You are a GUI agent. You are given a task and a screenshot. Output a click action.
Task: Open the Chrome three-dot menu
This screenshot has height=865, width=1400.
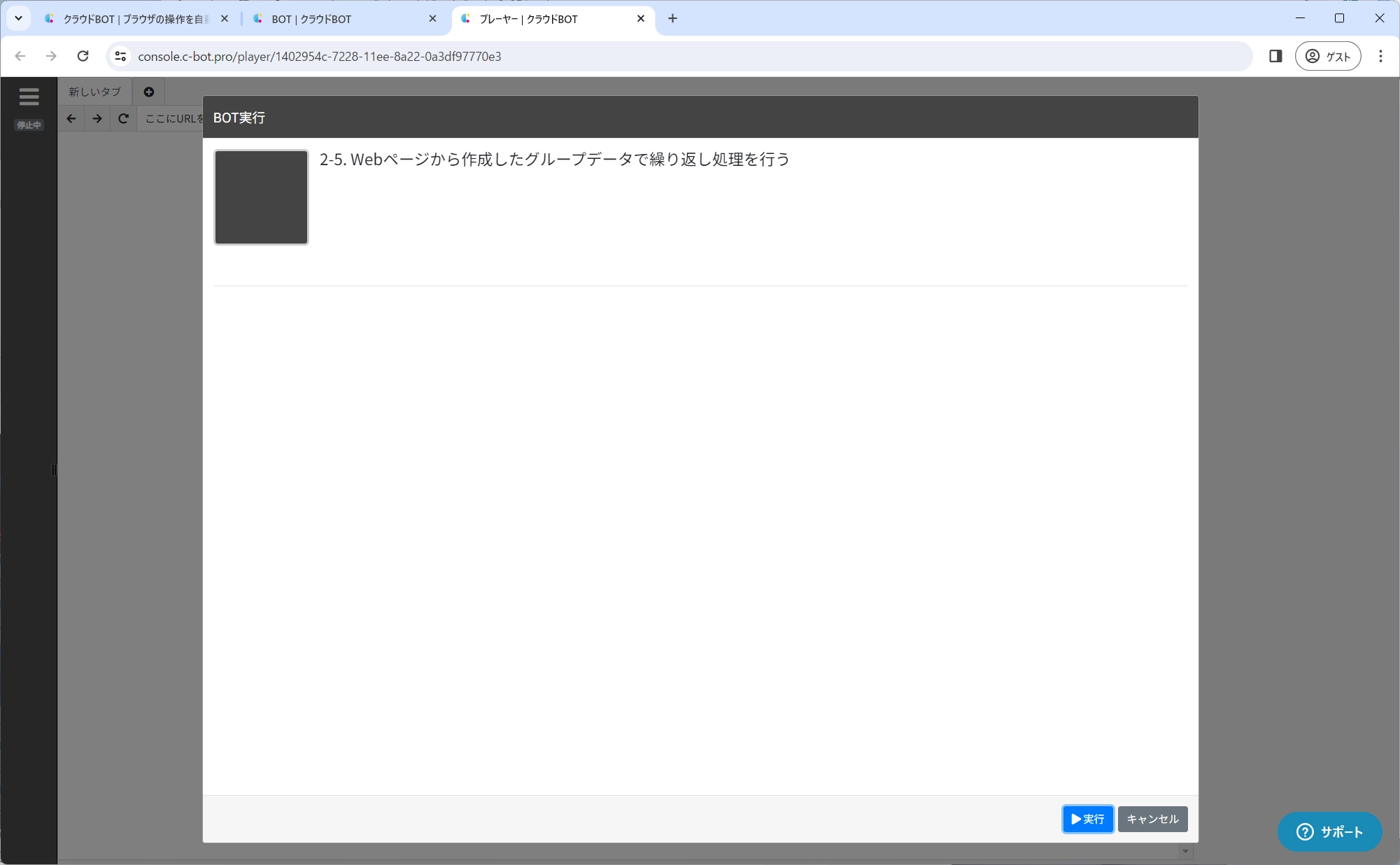[1380, 56]
